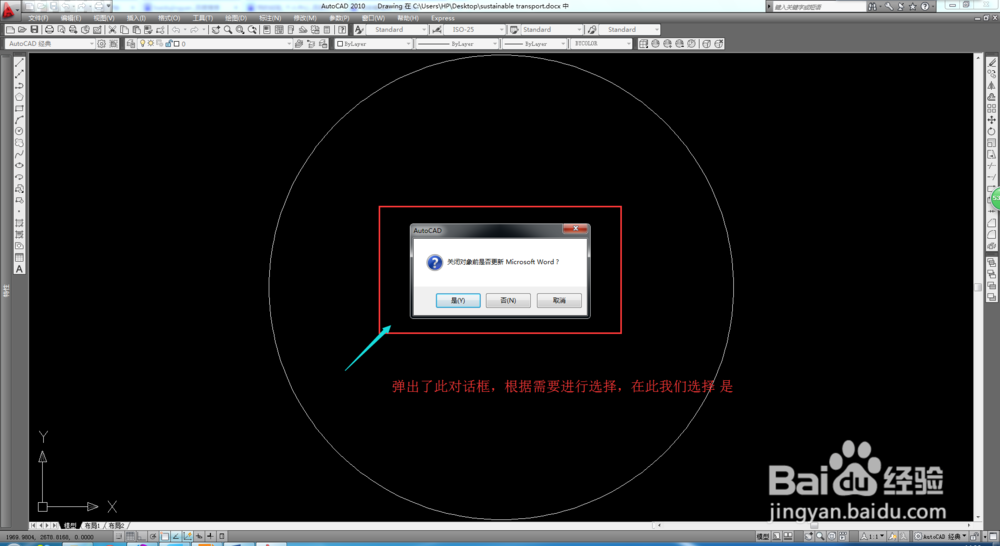Screen dimensions: 1000x546
Task: Click the 是(Y) button in the dialog
Action: 458,300
